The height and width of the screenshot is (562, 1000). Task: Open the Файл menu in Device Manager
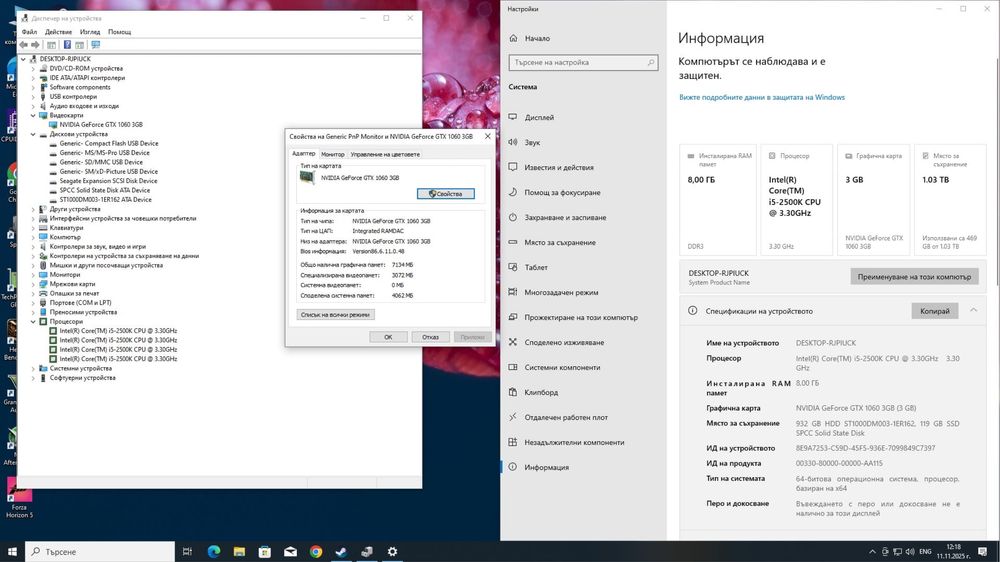[x=29, y=32]
